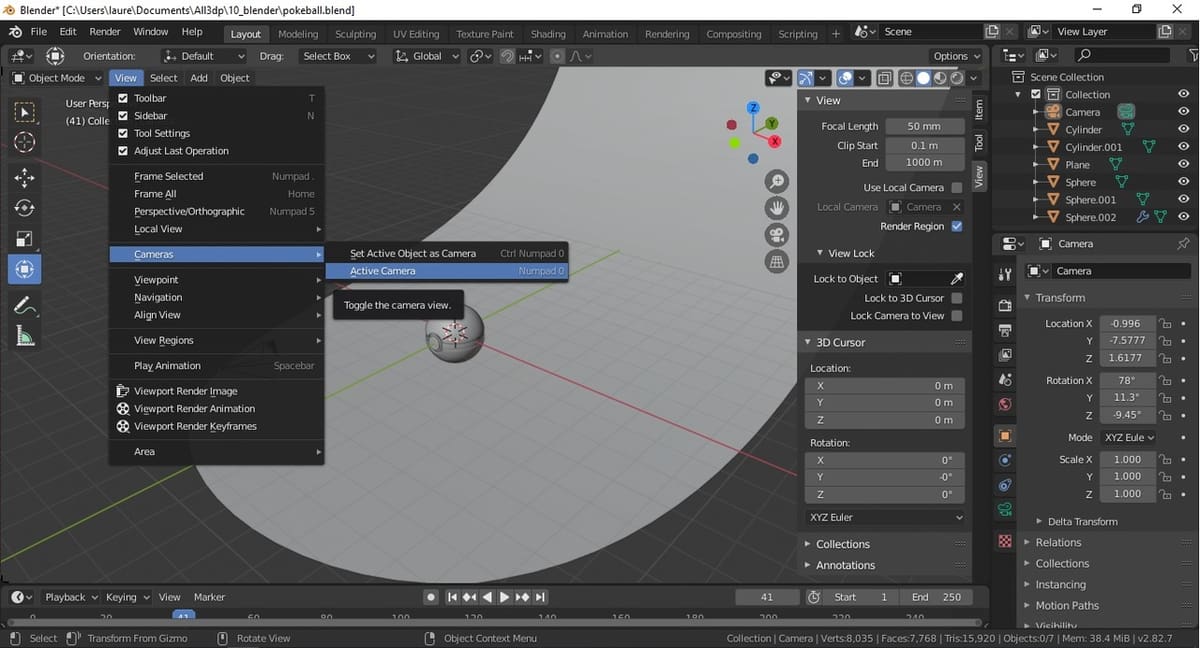This screenshot has height=648, width=1200.
Task: Toggle the Adjust Last Operation checkbox
Action: [123, 151]
